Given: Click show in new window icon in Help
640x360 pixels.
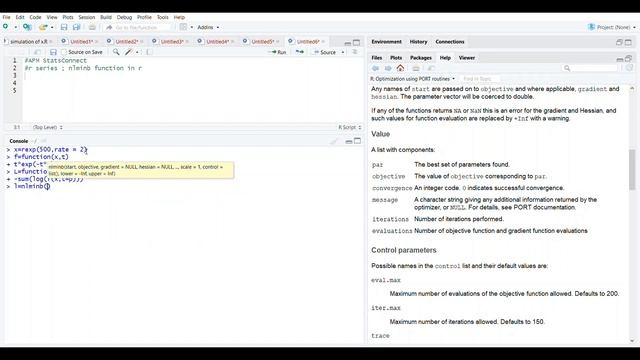Looking at the screenshot, I should 431,68.
